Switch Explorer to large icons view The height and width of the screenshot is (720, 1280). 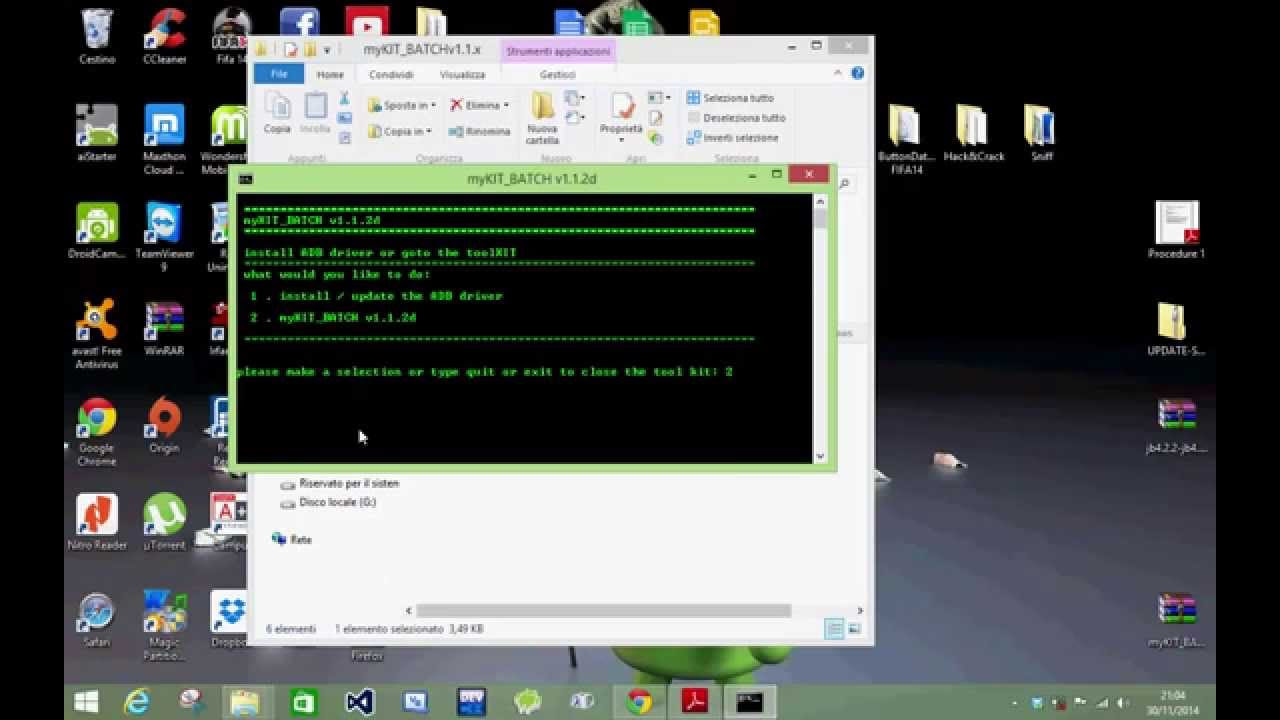point(855,629)
